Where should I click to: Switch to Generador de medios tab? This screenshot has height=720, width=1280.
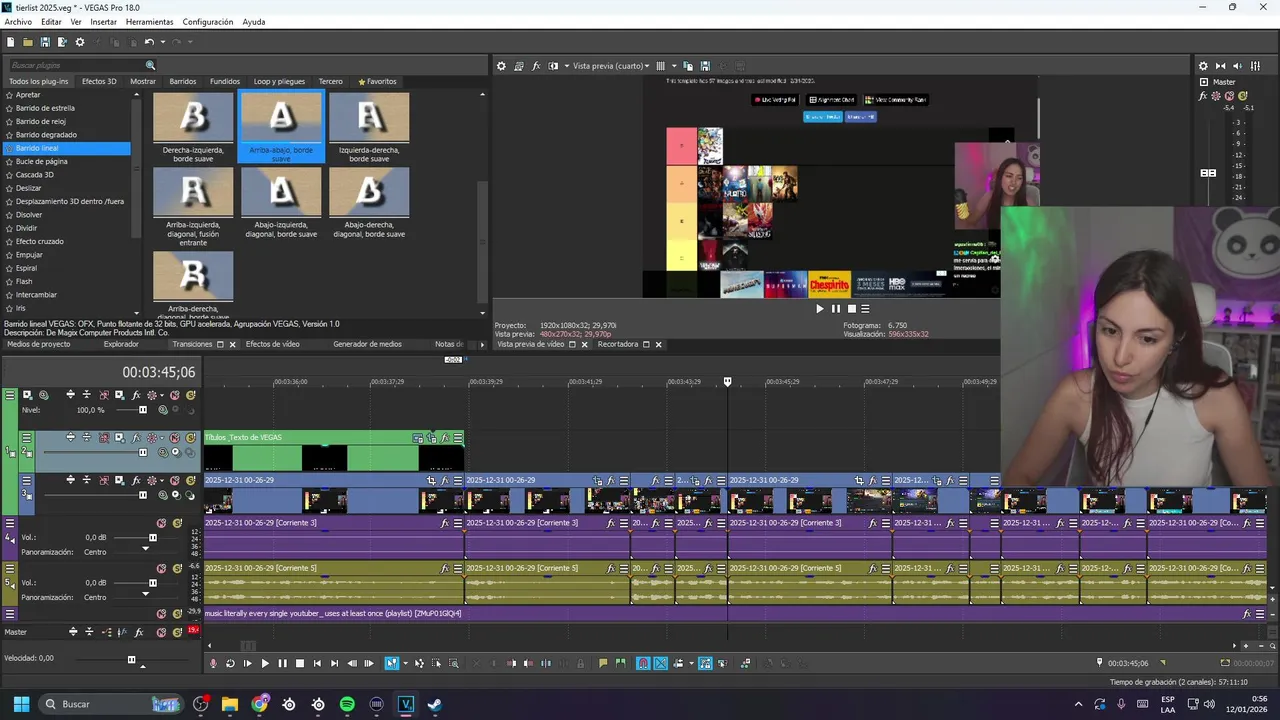pyautogui.click(x=367, y=344)
